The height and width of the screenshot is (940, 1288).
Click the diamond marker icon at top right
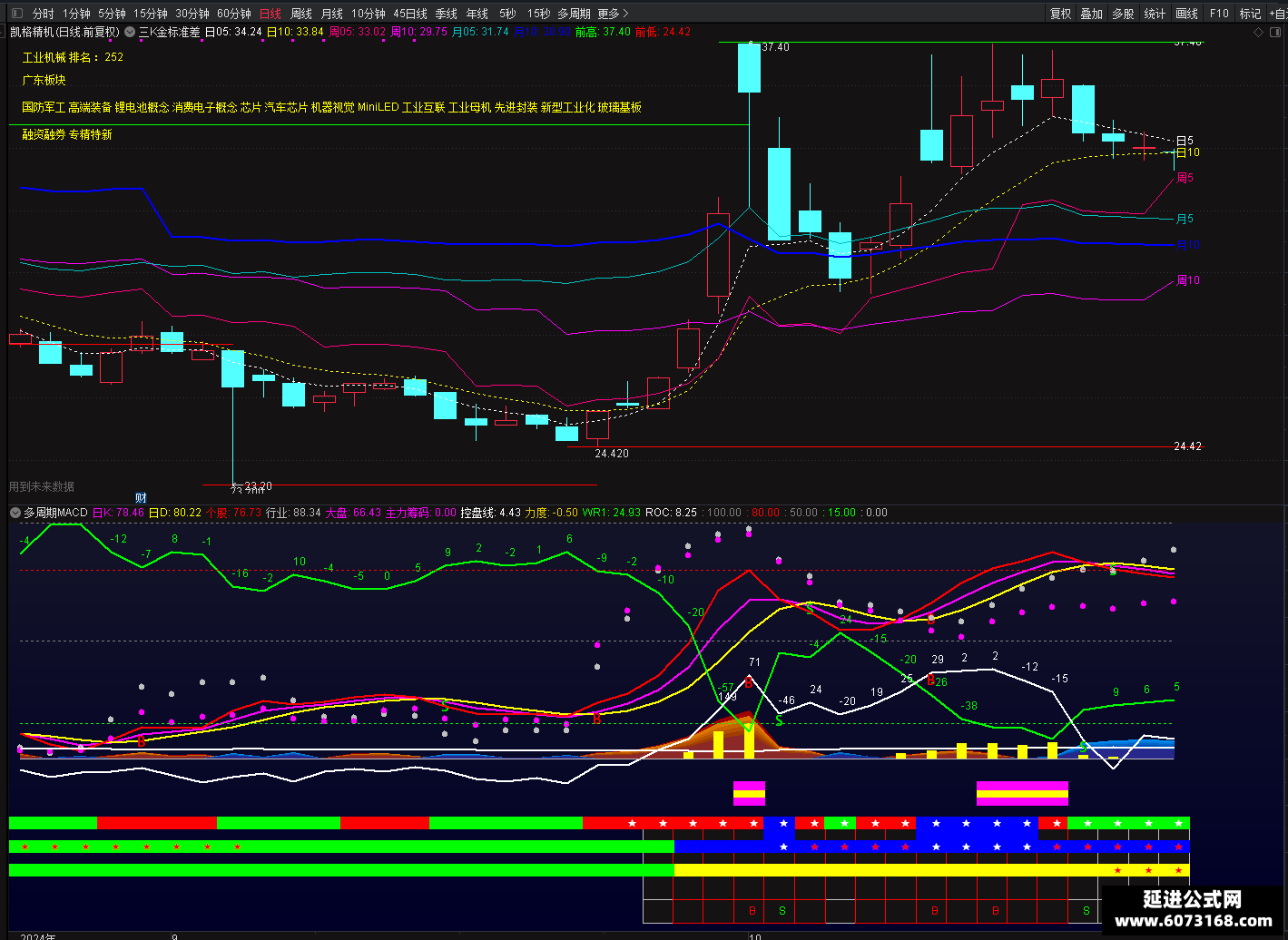1258,32
